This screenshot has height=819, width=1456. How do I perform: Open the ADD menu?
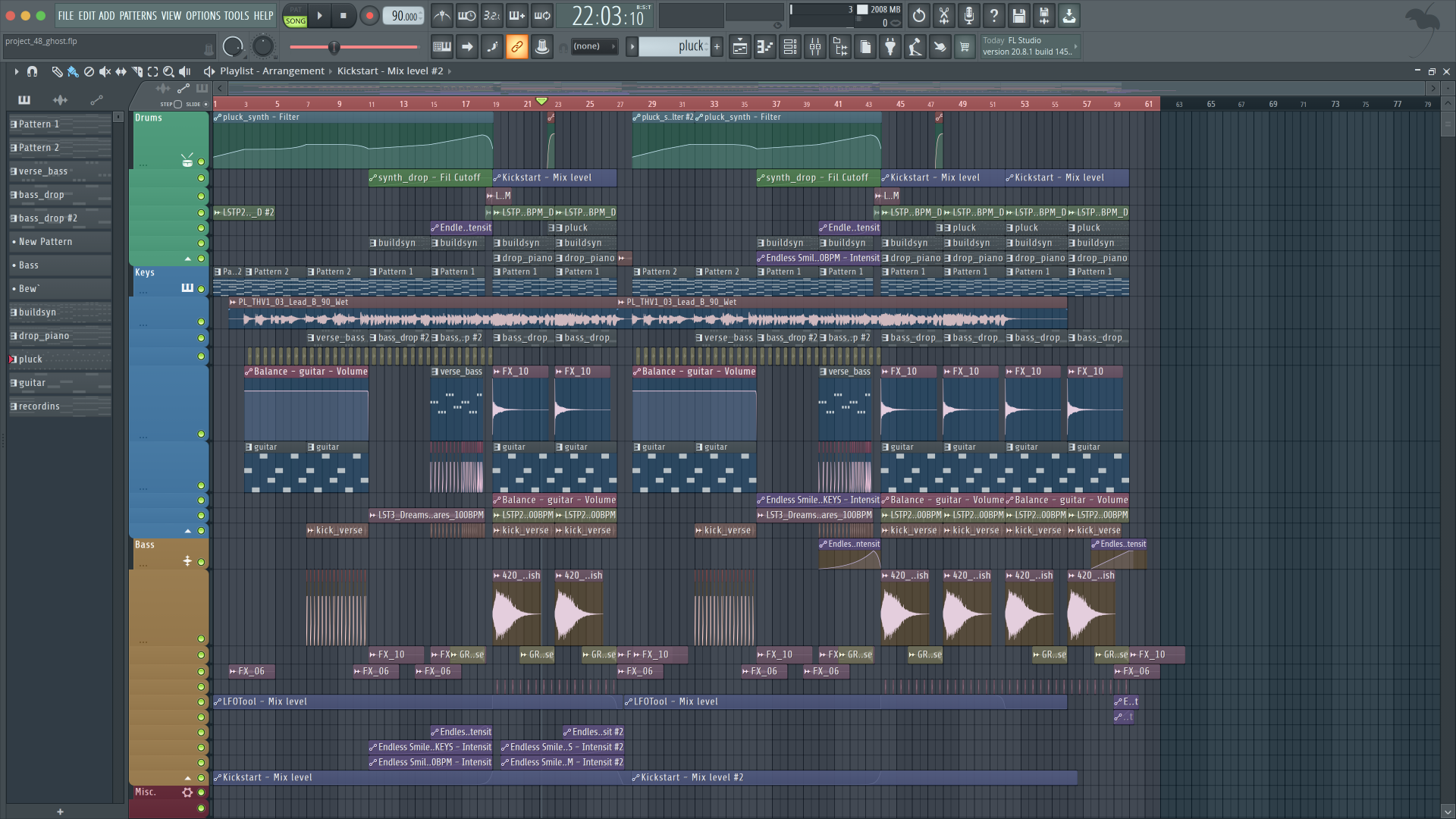pos(107,15)
